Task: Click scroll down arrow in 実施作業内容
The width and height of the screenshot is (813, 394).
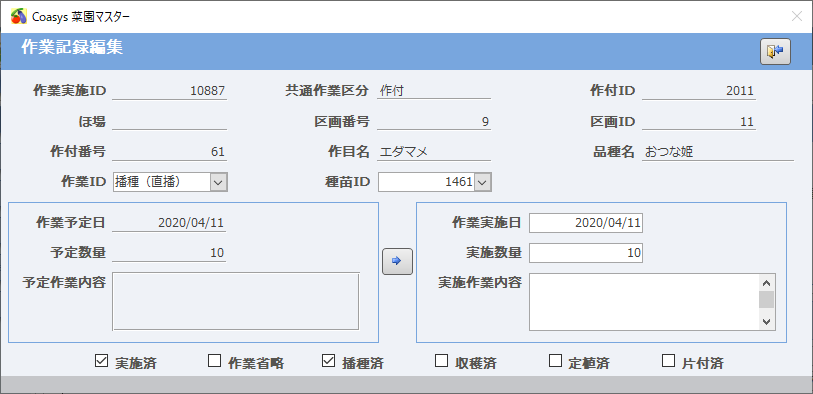Action: pyautogui.click(x=767, y=321)
